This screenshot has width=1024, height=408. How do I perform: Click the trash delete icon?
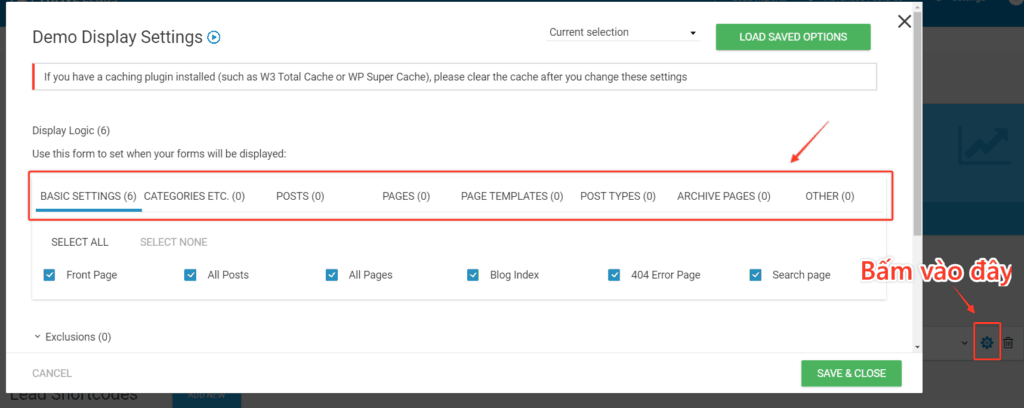point(1008,342)
